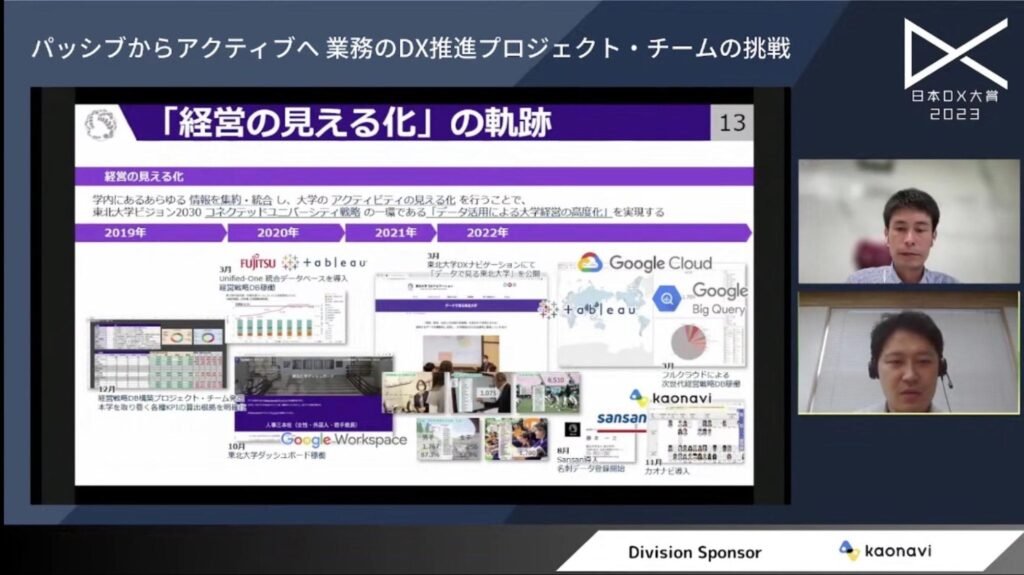Click underlined text コネクテッドユニバーシティ戦略
1024x575 pixels.
pyautogui.click(x=282, y=212)
